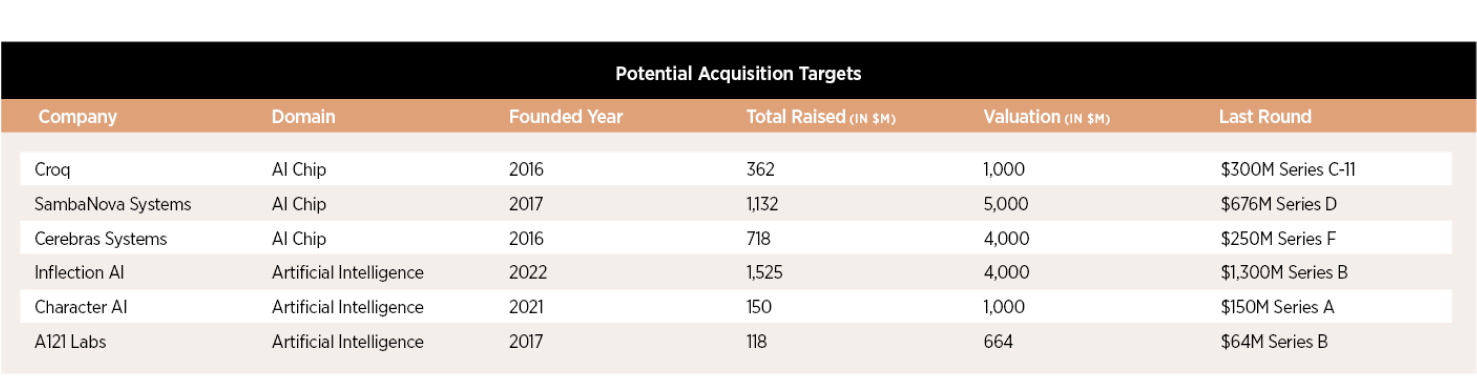The image size is (1477, 384).
Task: Select the Company column header
Action: click(x=78, y=117)
